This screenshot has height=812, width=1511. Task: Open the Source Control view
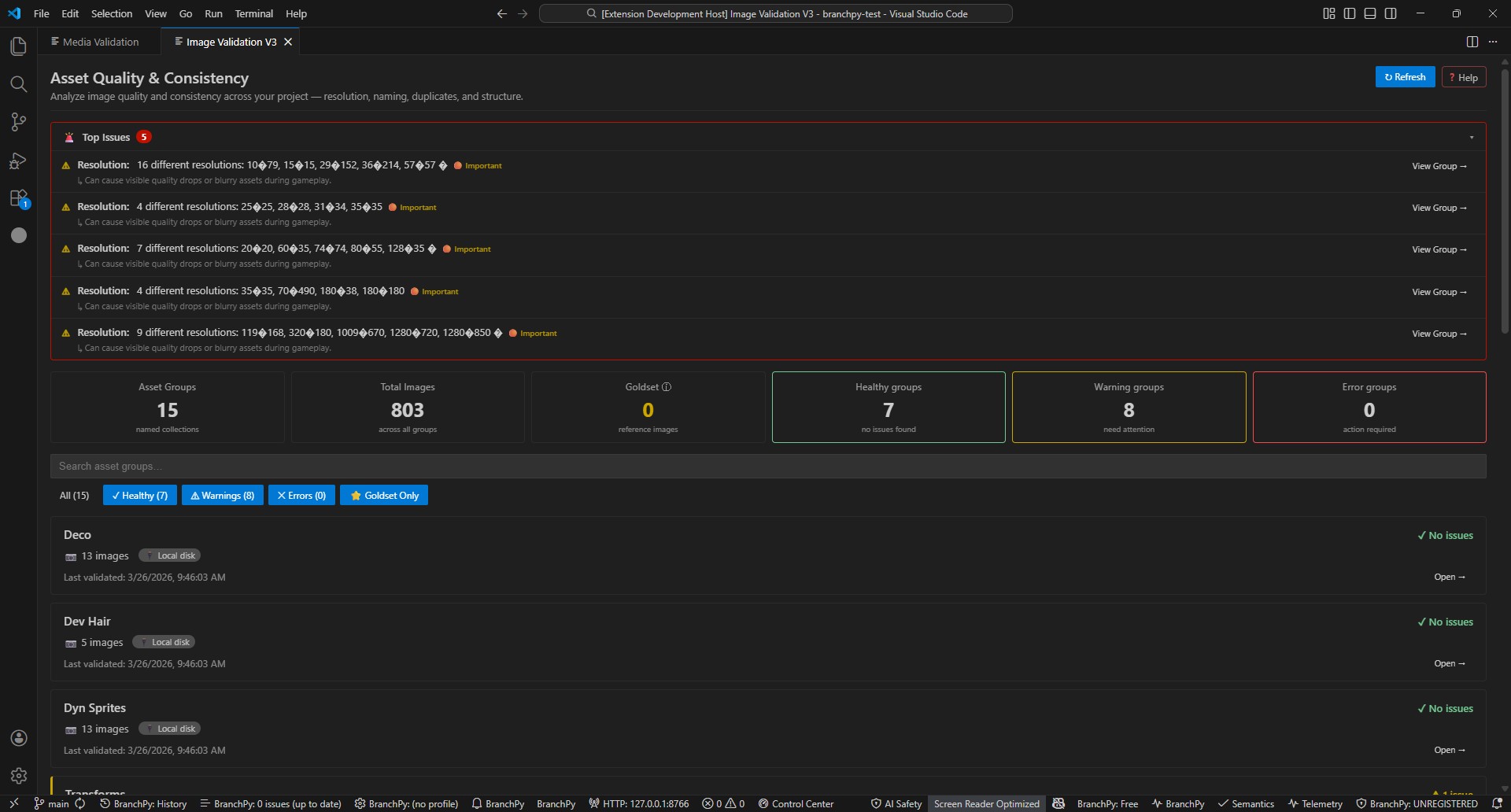18,122
